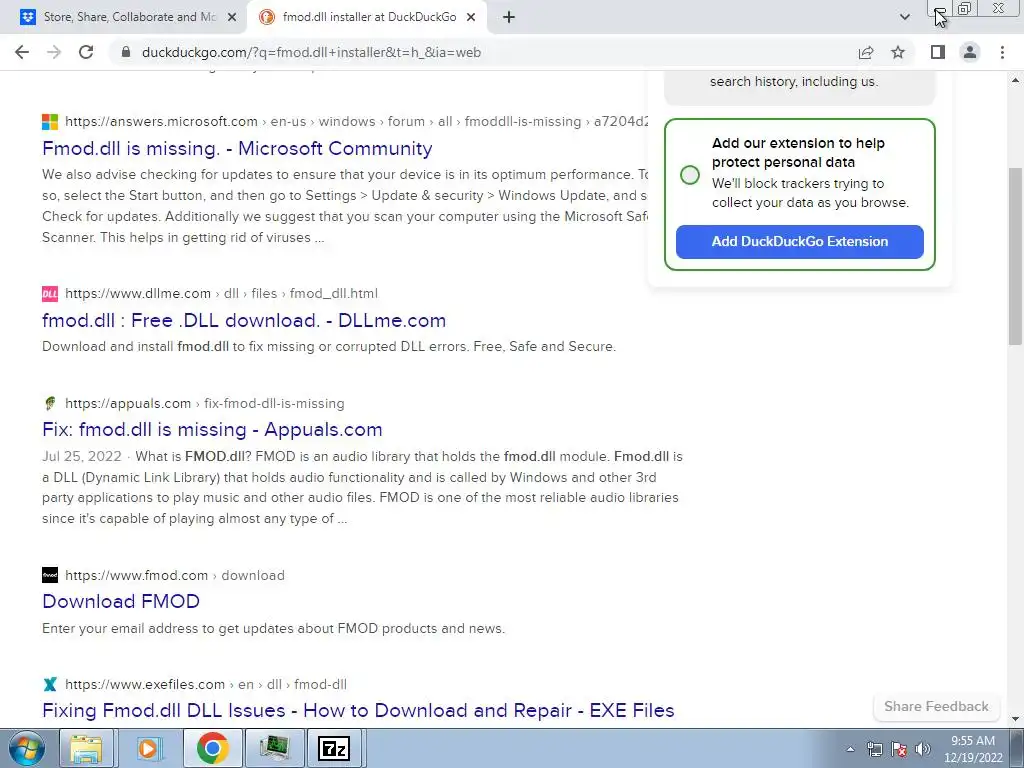Click the Microsoft favicon next to answers.microsoft.com

50,121
